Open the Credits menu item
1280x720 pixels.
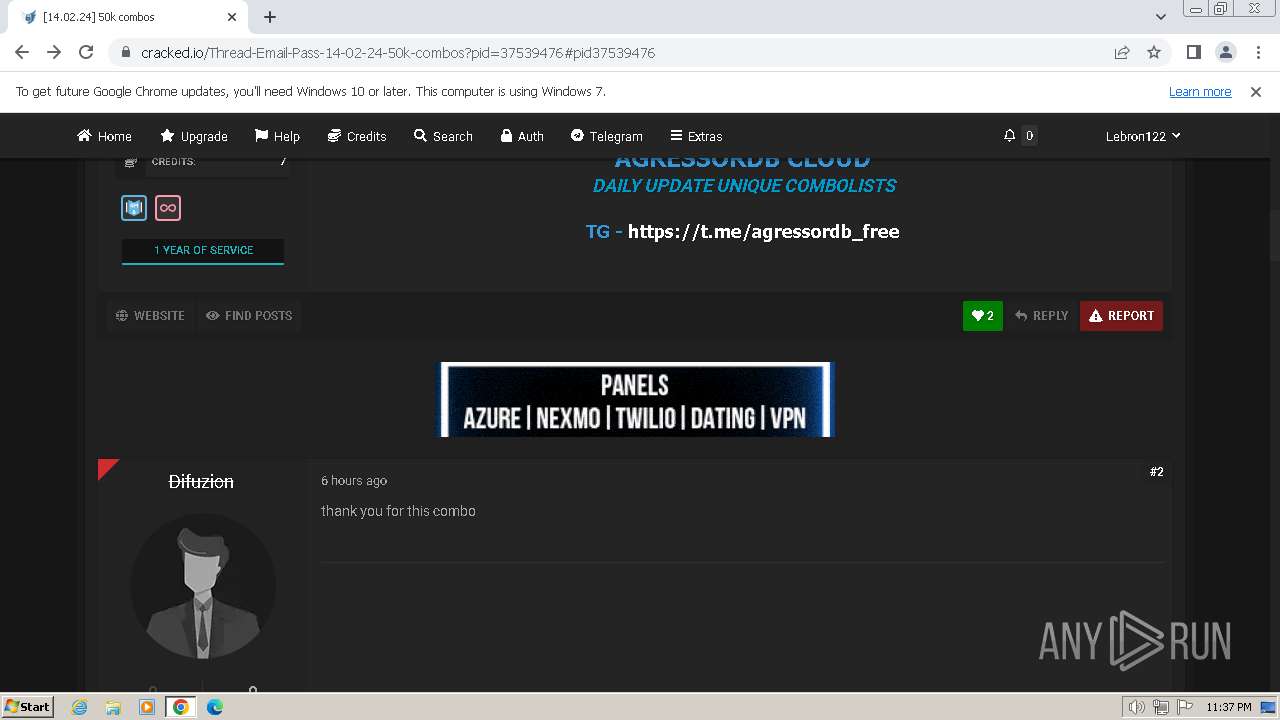[x=357, y=136]
